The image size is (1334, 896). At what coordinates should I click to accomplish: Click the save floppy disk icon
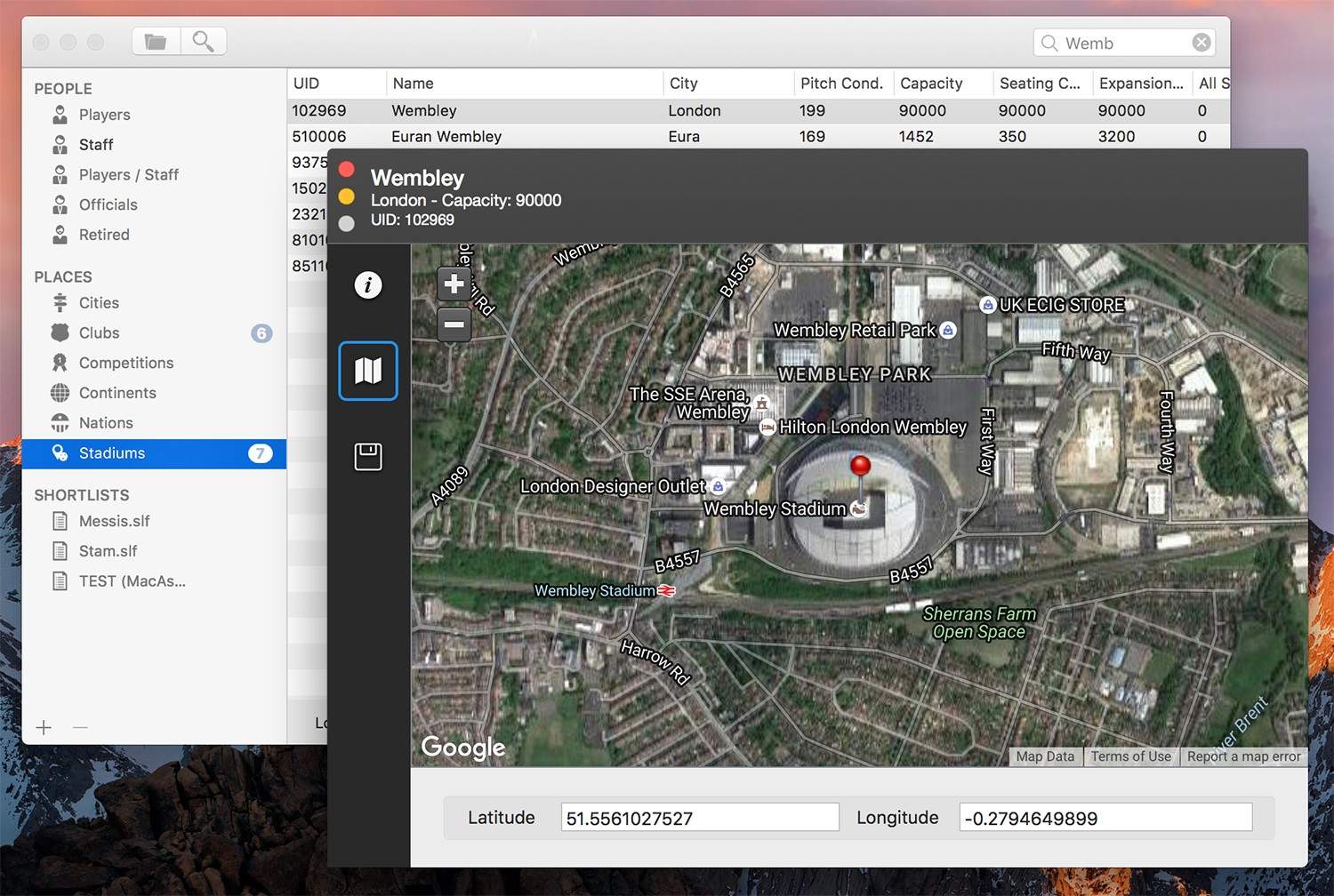(x=368, y=456)
